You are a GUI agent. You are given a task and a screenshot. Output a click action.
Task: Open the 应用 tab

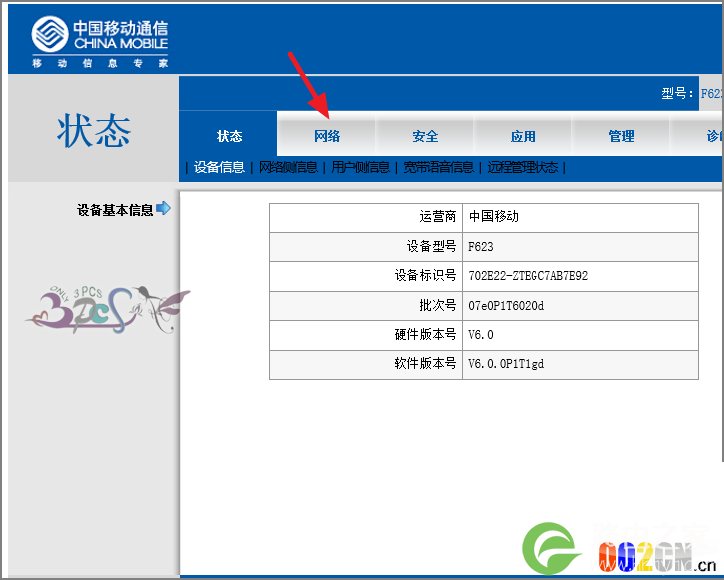tap(523, 136)
